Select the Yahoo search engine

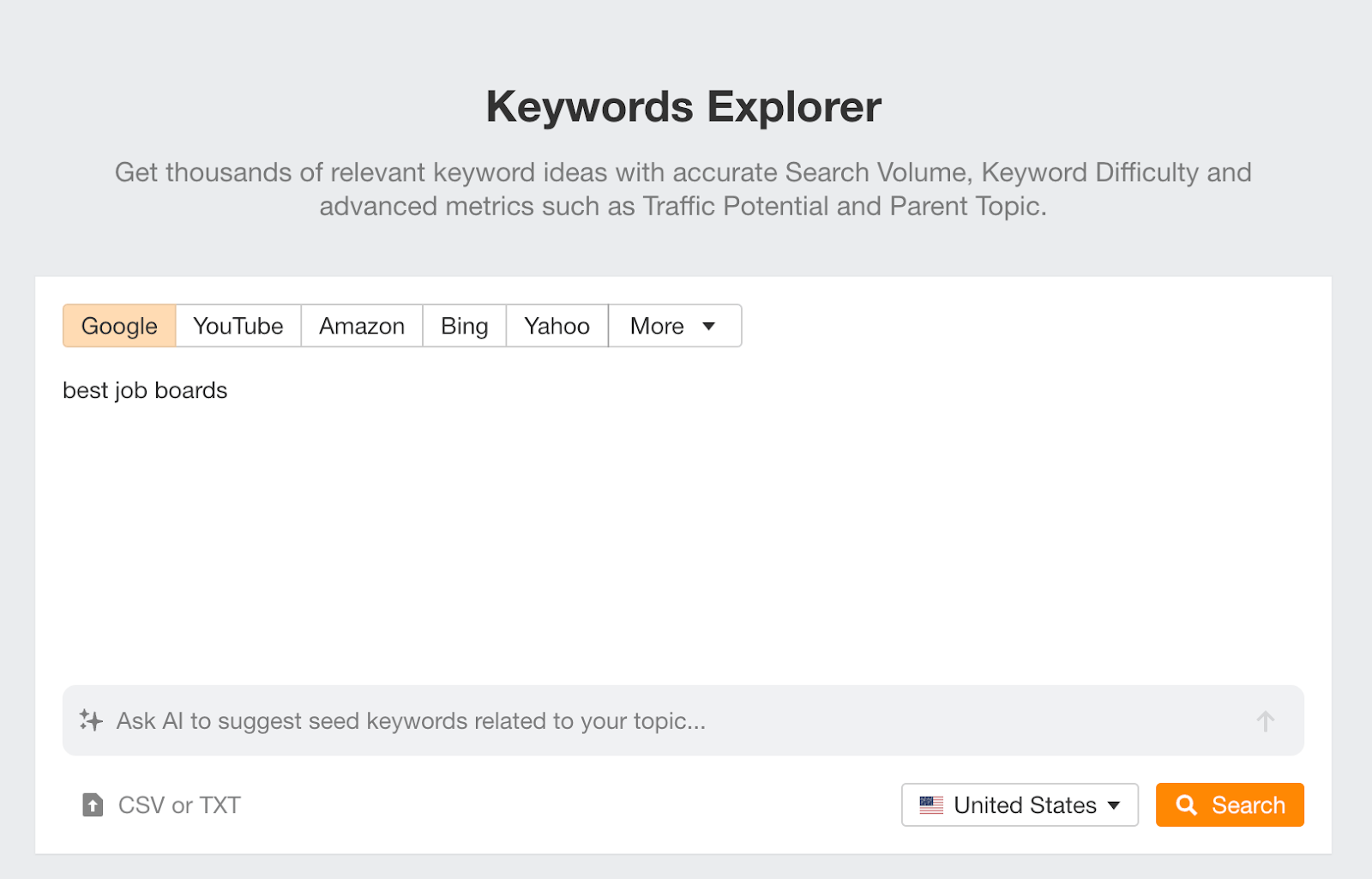(557, 326)
